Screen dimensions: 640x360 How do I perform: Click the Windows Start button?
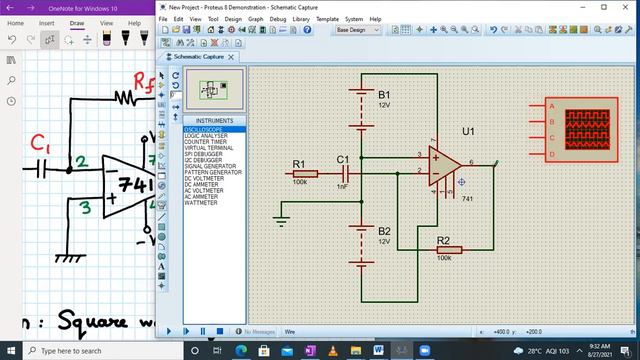11,351
